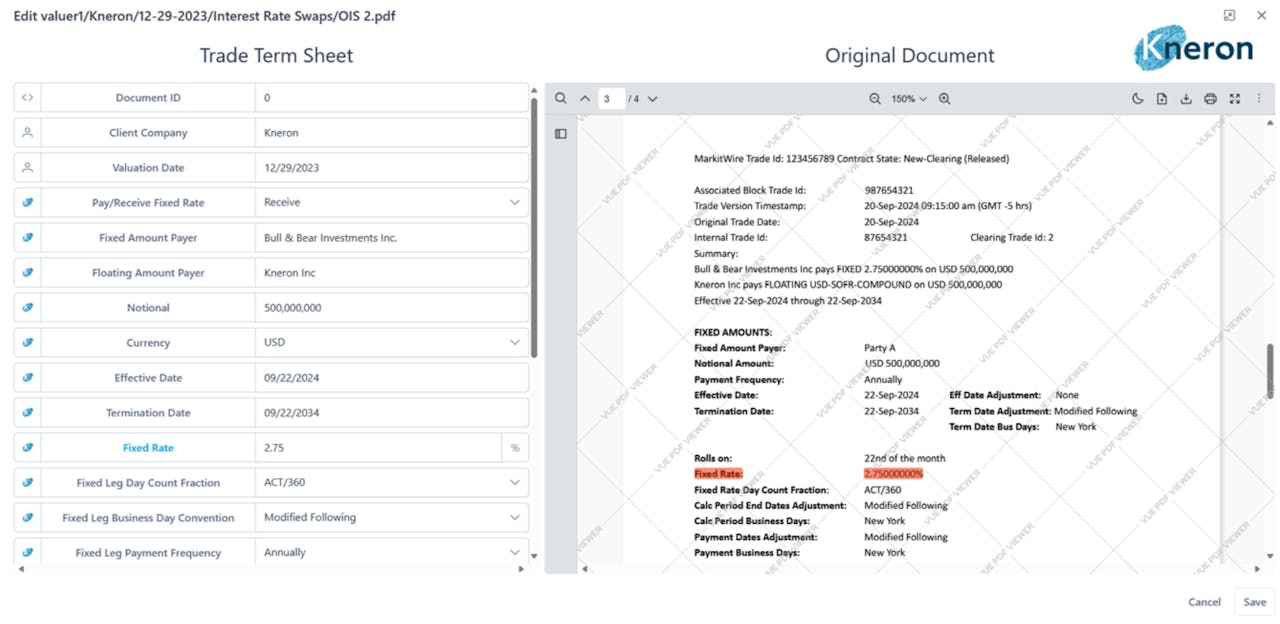1280x624 pixels.
Task: Click the Fixed Leg Payment Frequency label
Action: point(148,553)
